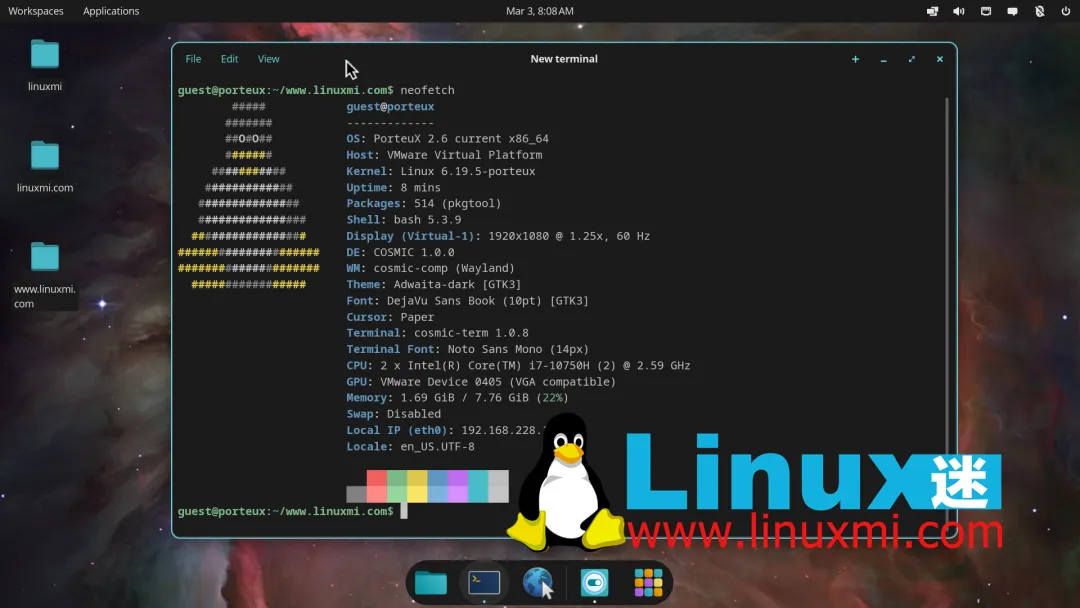Open the tiling windows tray icon
1080x608 pixels.
pyautogui.click(x=932, y=11)
